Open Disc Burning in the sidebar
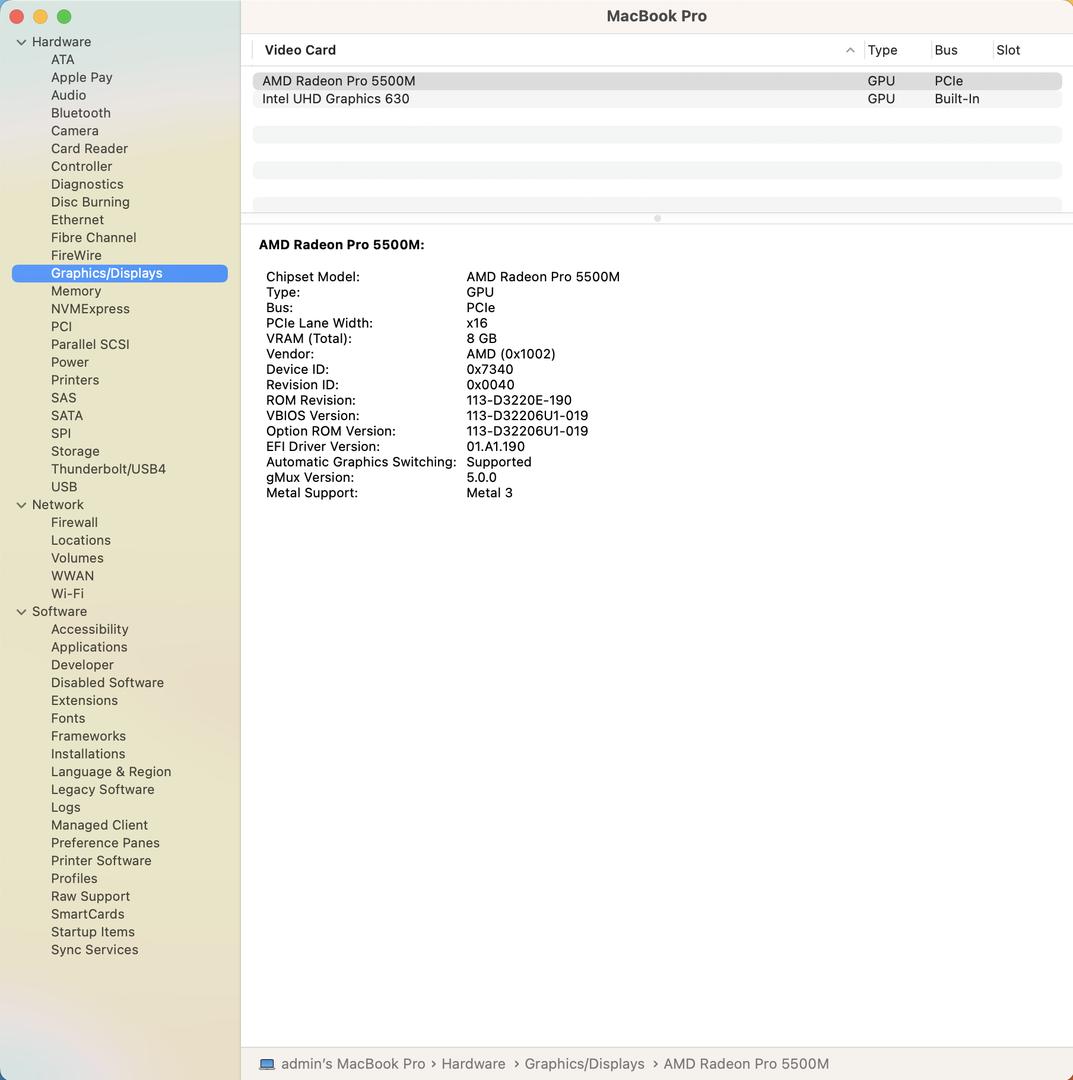The height and width of the screenshot is (1080, 1073). click(x=90, y=202)
